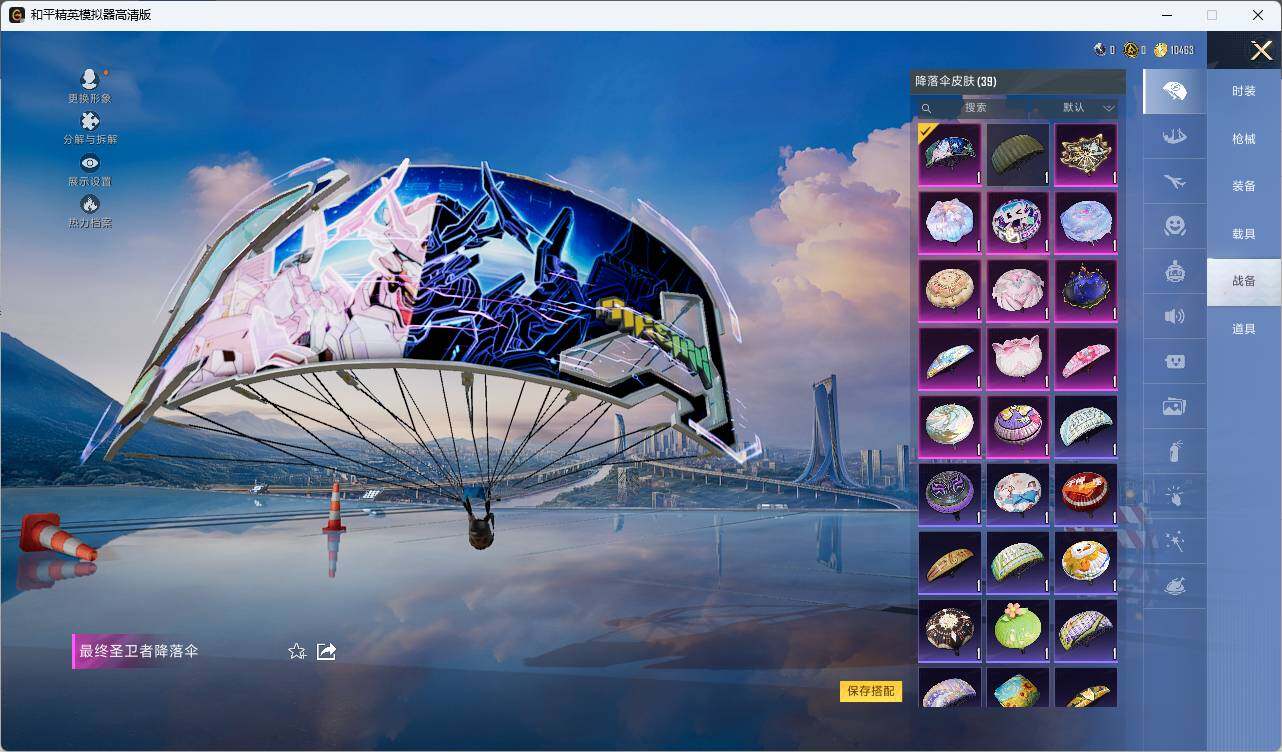The image size is (1282, 752).
Task: Select the default olive green parachute
Action: click(x=1018, y=154)
